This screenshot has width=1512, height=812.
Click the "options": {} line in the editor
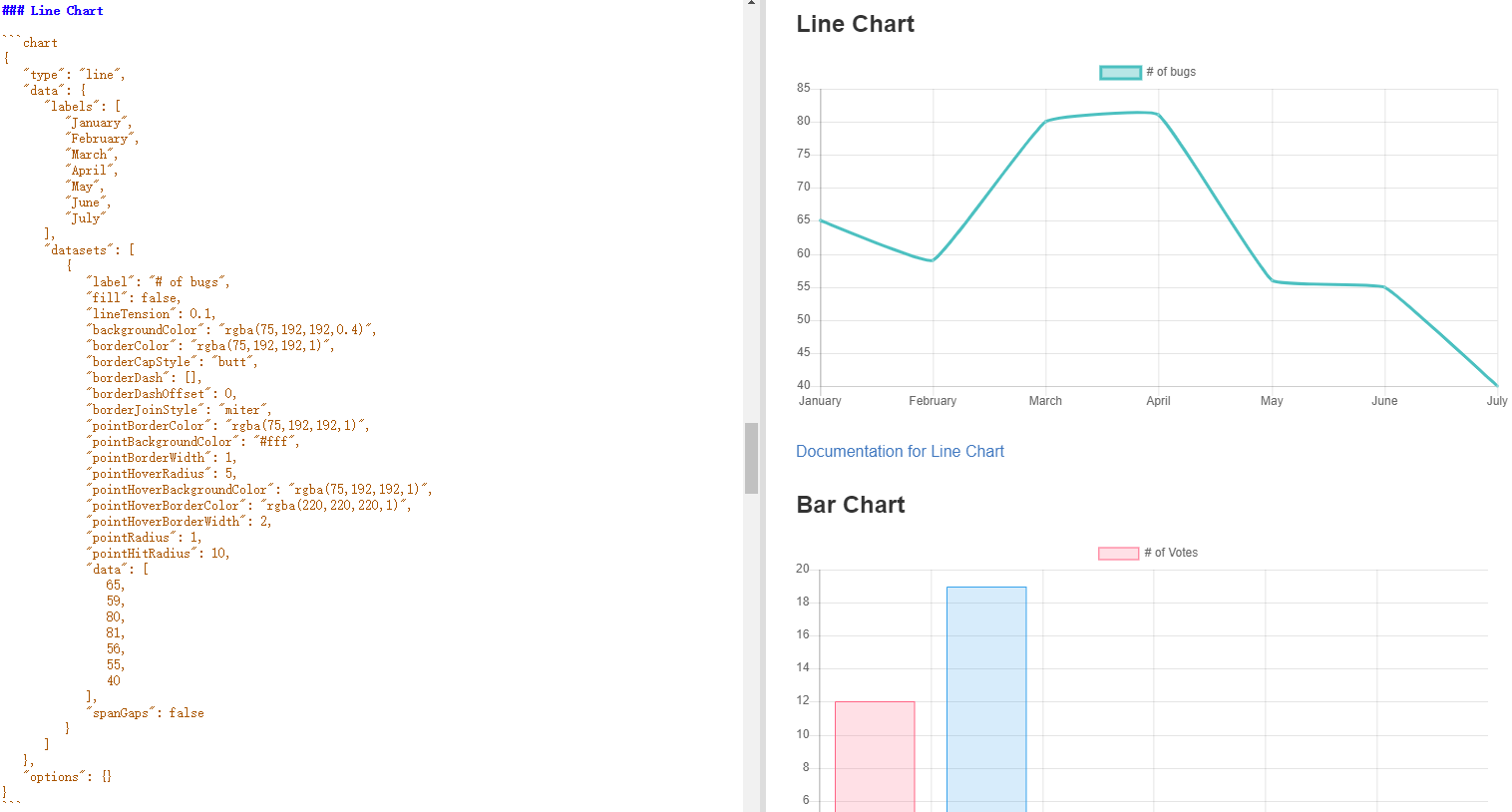[68, 777]
